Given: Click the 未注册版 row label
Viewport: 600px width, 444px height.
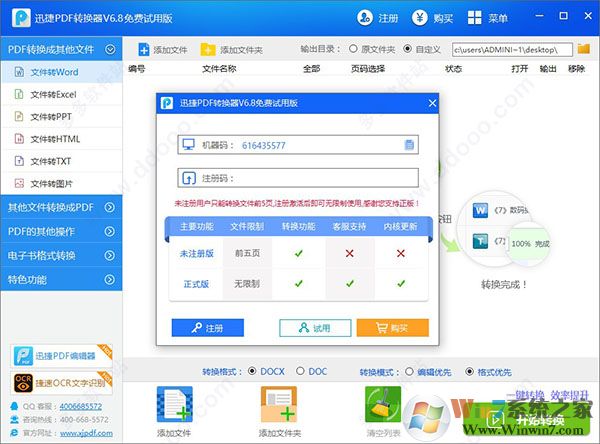Looking at the screenshot, I should point(197,253).
